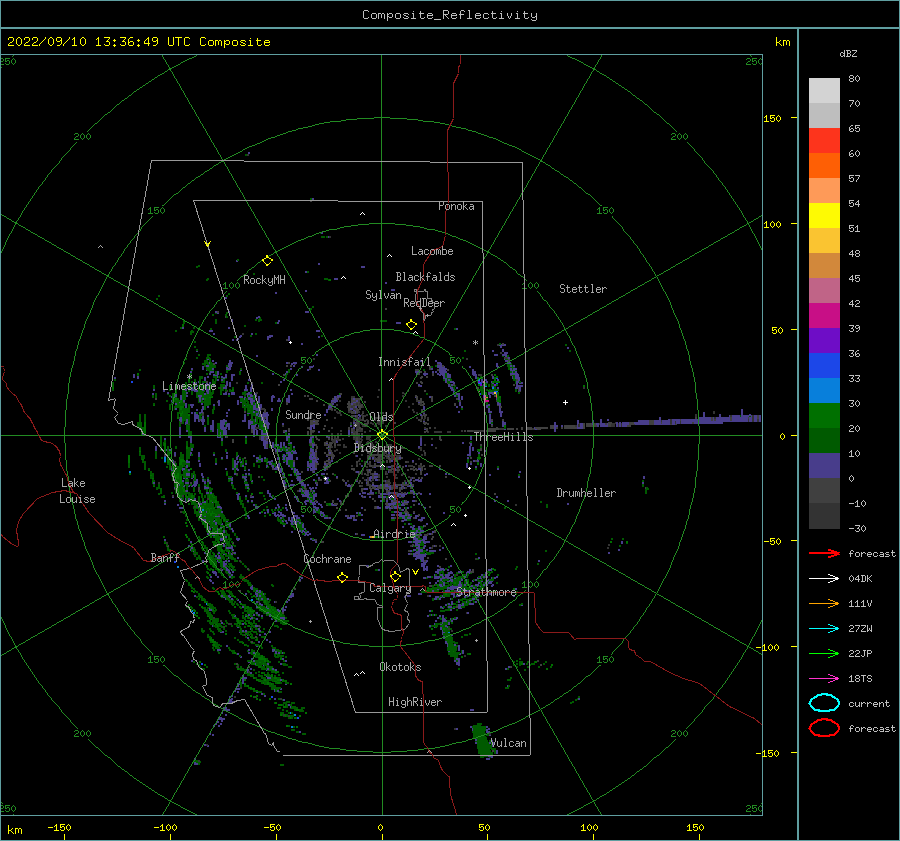Click the Sylvan label on the map
This screenshot has height=841, width=900.
coord(383,295)
